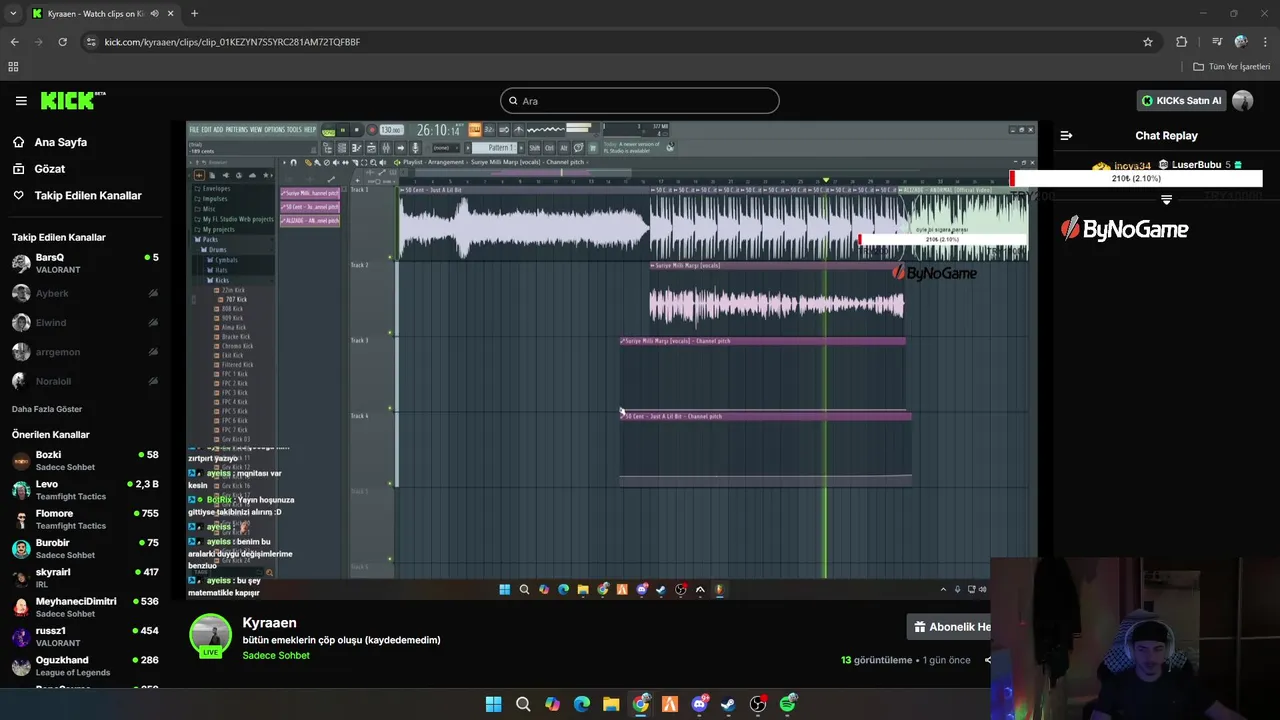1280x720 pixels.
Task: Select the playlist Draw pencil tool
Action: point(308,162)
